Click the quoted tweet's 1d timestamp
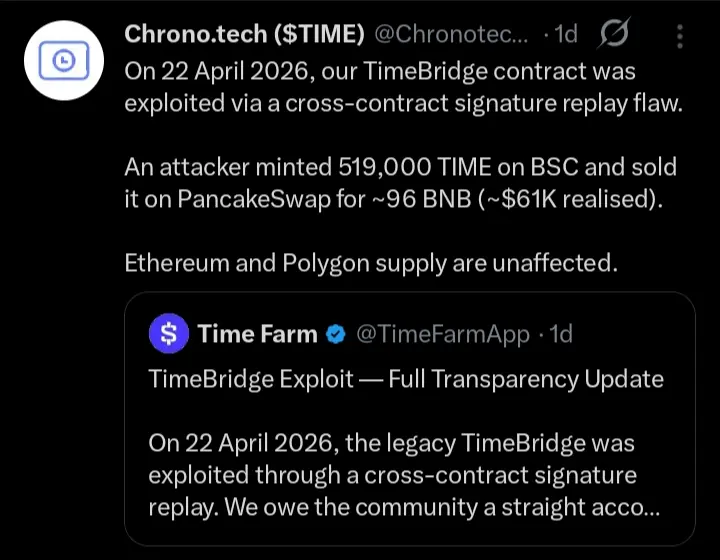 (562, 334)
